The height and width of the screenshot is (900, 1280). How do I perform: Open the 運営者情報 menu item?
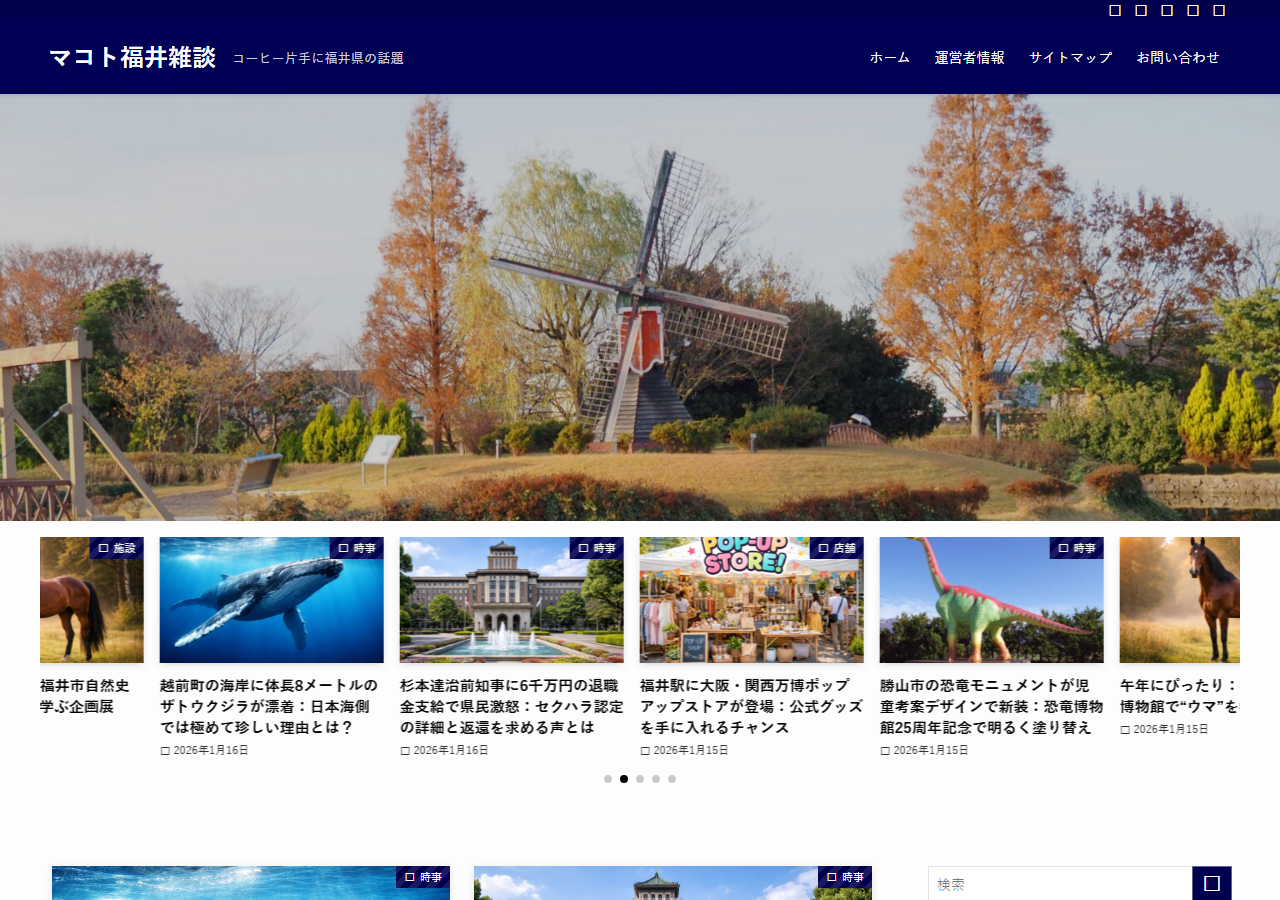coord(970,58)
